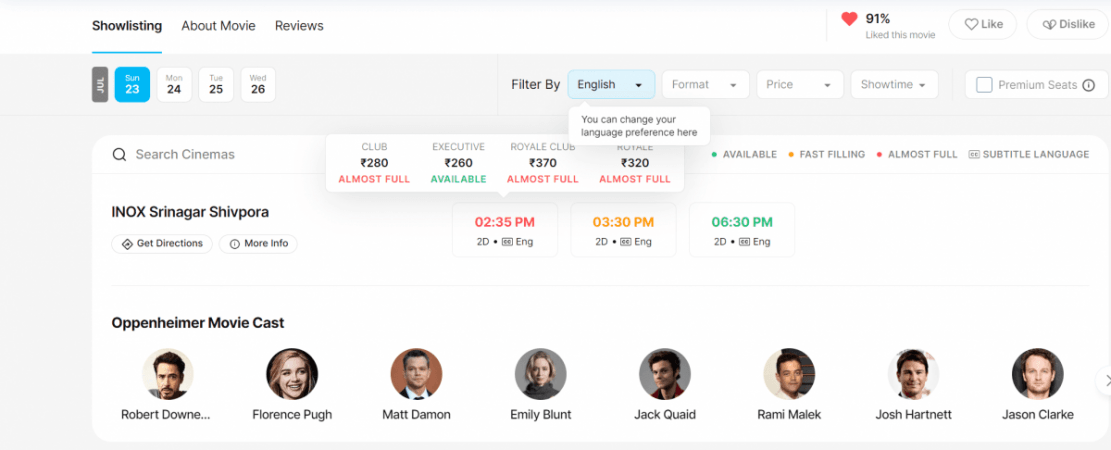Open the Price filter dropdown
This screenshot has height=450, width=1111.
(x=799, y=84)
